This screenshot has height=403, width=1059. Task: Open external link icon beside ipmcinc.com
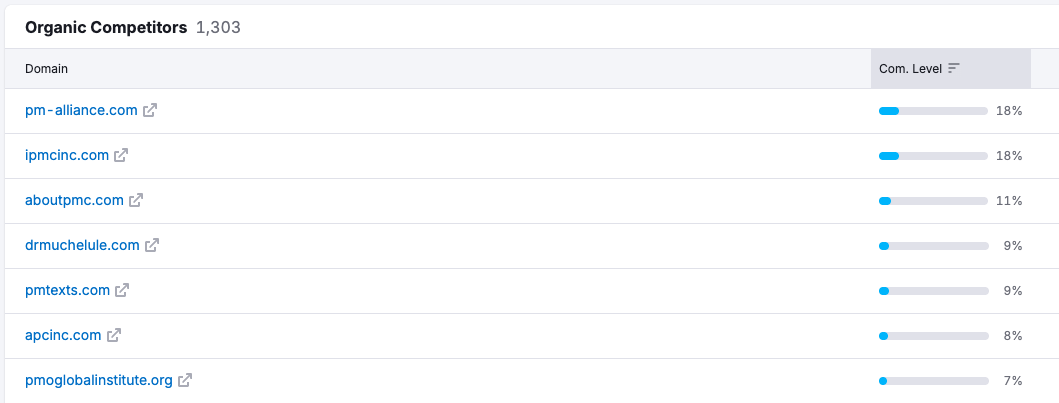(121, 155)
